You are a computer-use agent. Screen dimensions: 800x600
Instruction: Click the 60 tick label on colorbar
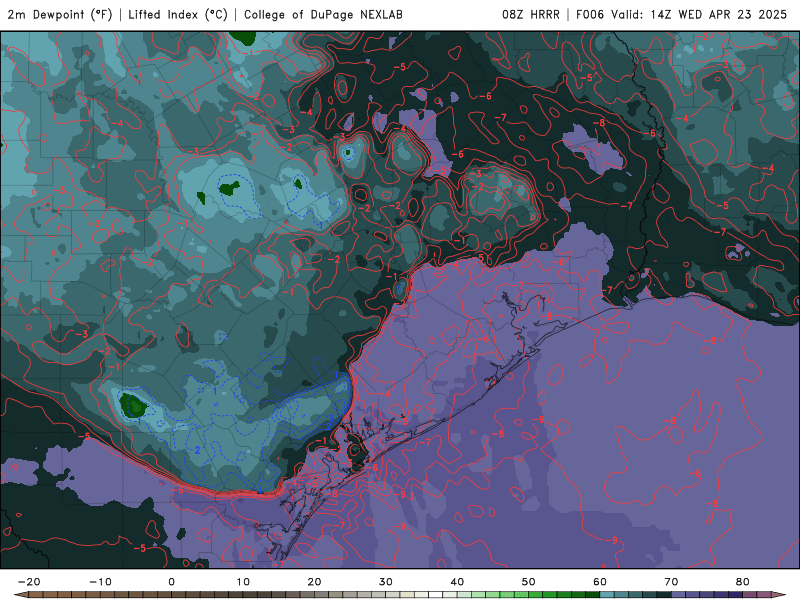[600, 582]
